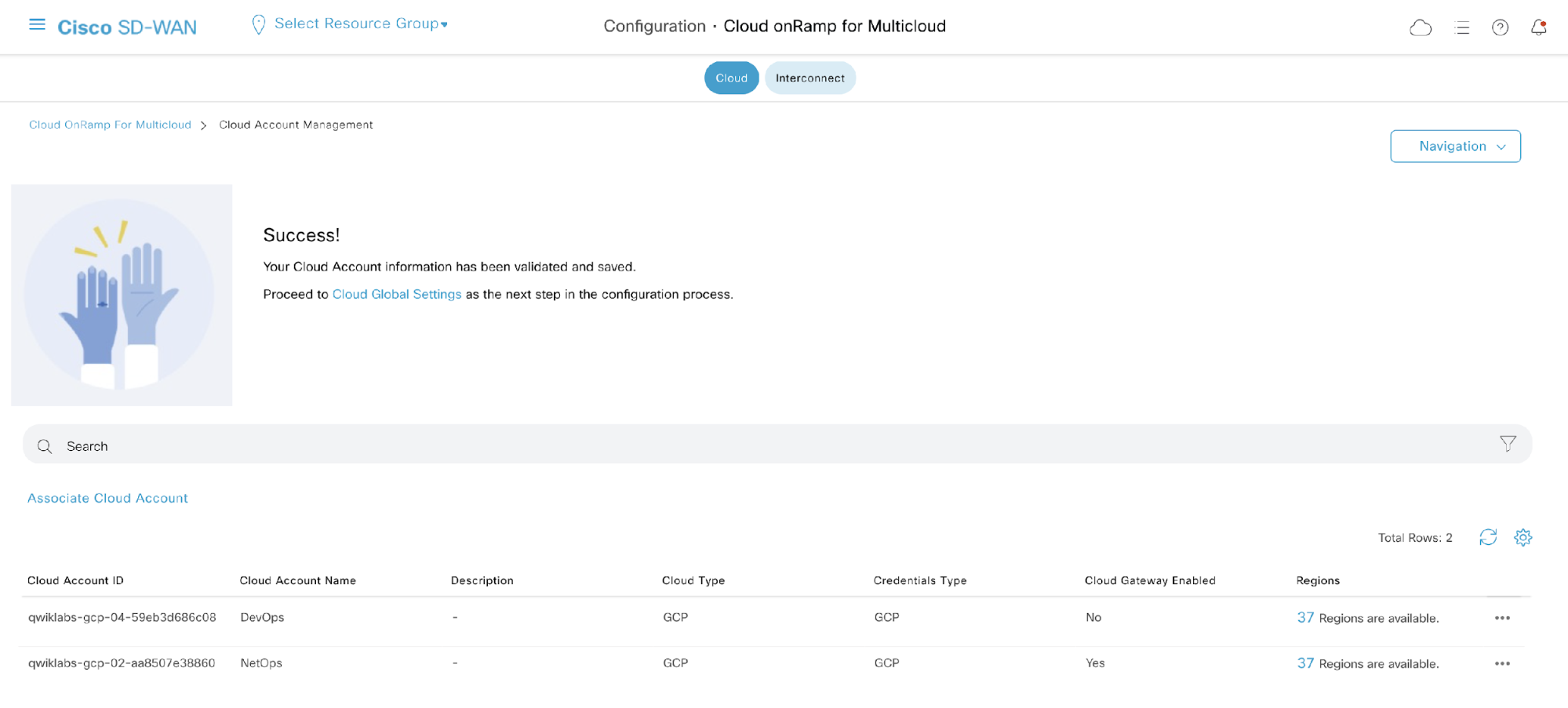Open 37 regions link for DevOps
The width and height of the screenshot is (1568, 708).
click(1305, 618)
